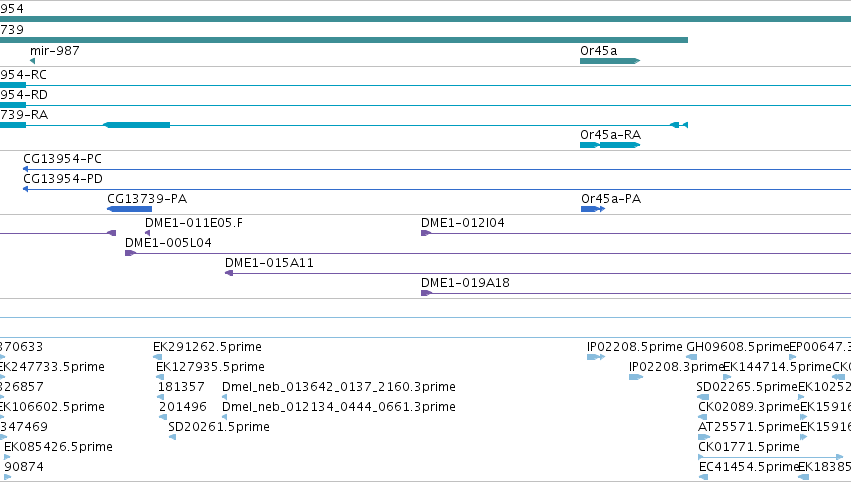Screen dimensions: 851x482
Task: Click the 954-RC transcript label
Action: point(23,75)
